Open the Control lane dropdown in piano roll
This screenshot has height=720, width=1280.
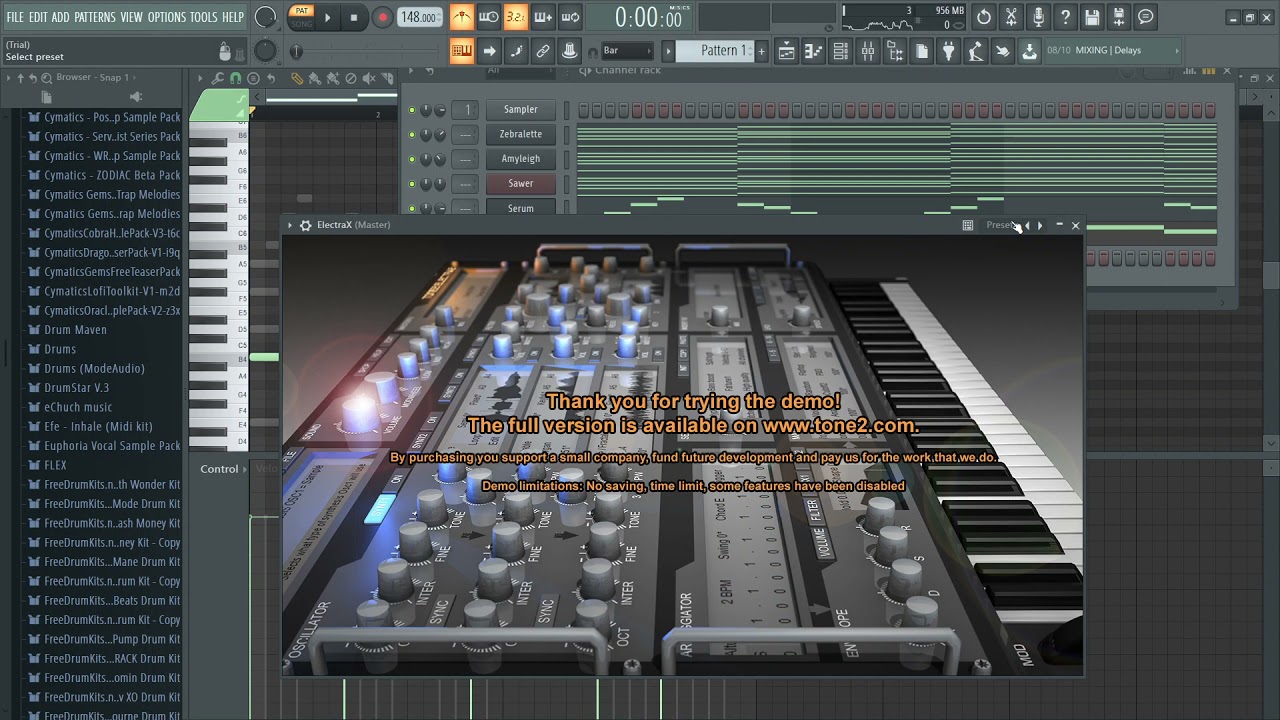pos(224,469)
